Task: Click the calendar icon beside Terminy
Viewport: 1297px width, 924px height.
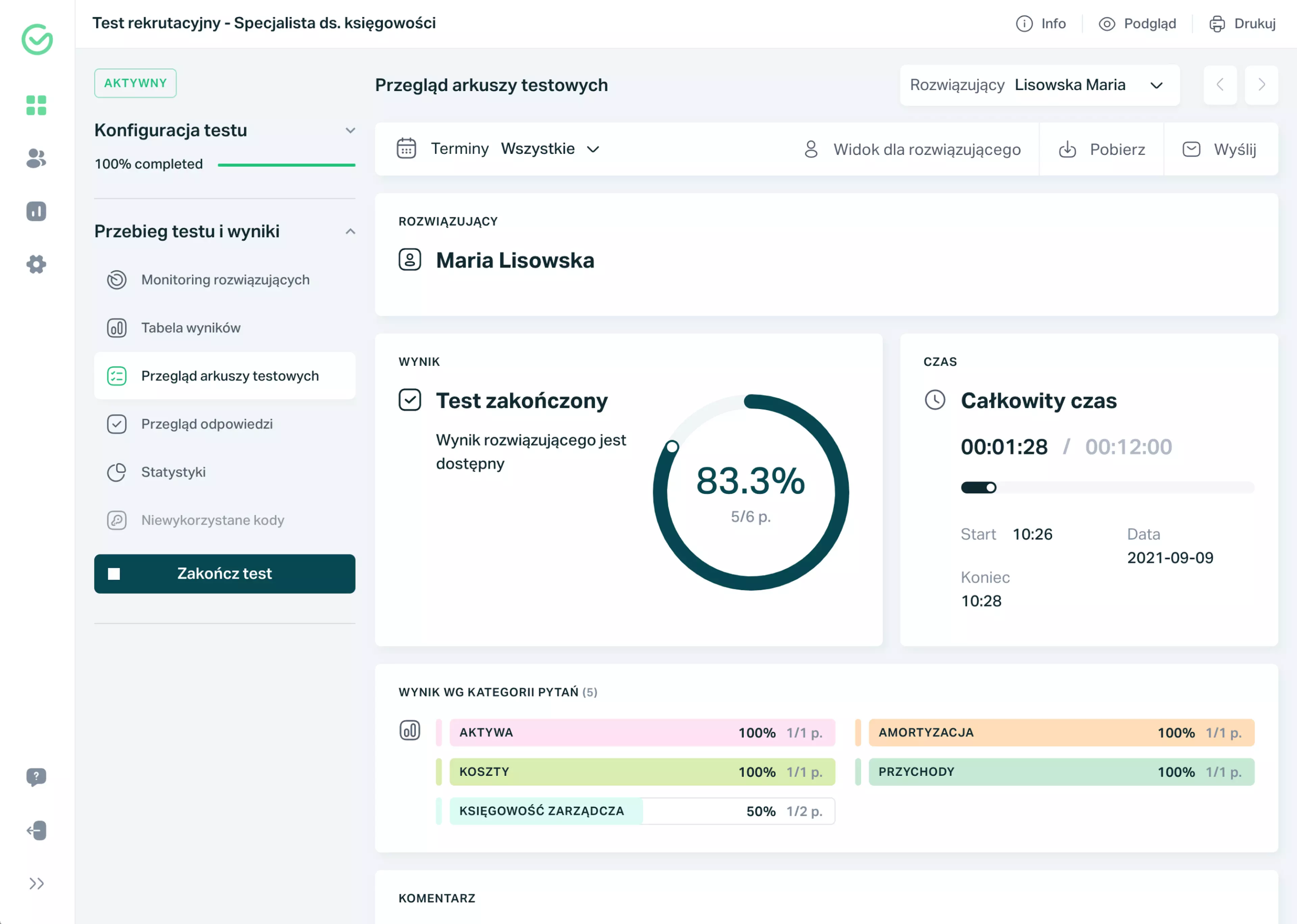Action: [x=406, y=149]
